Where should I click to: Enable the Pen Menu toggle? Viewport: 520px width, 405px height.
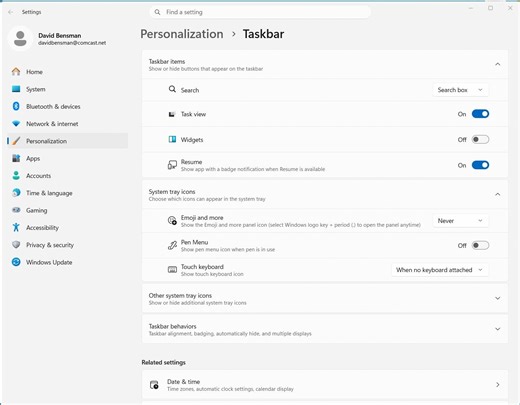pyautogui.click(x=480, y=246)
